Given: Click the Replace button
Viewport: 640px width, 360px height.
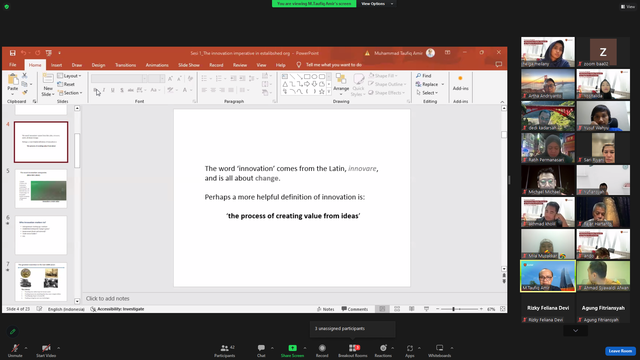Looking at the screenshot, I should pyautogui.click(x=427, y=84).
